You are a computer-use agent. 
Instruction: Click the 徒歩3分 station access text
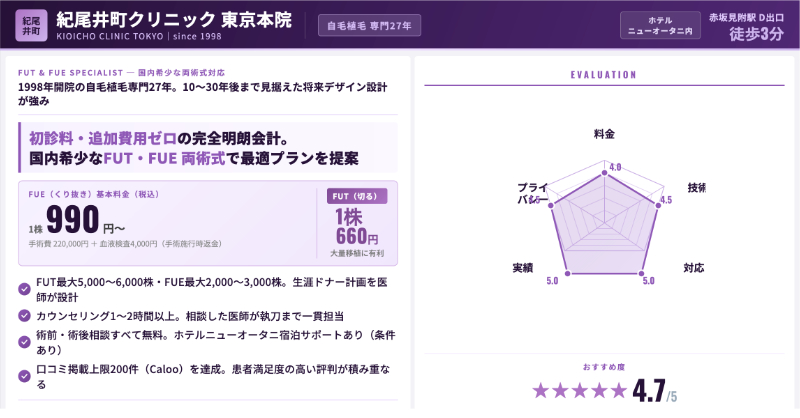coord(756,33)
